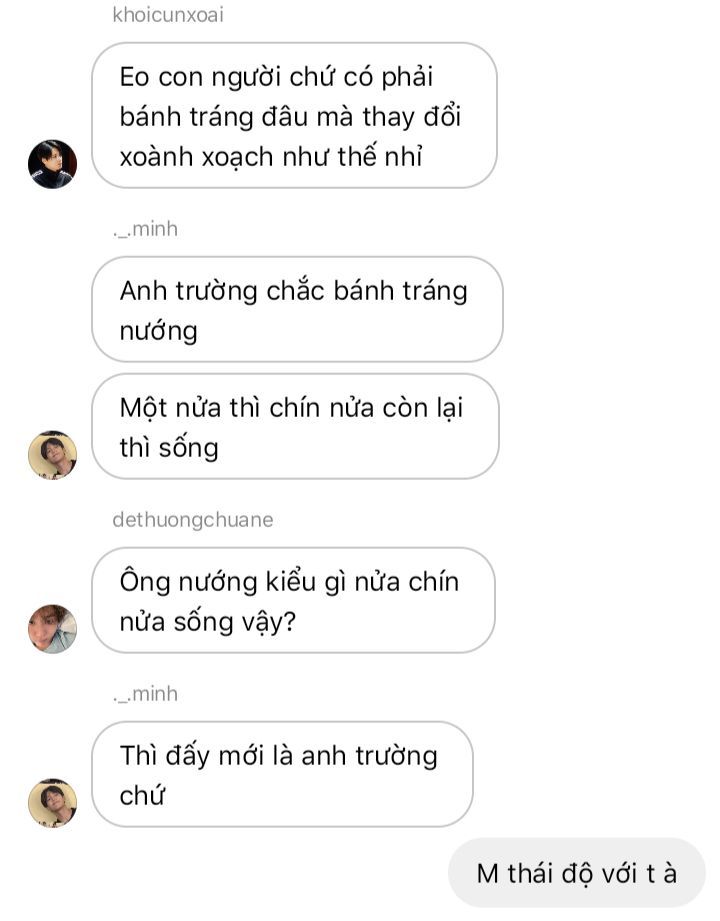Select message 'Eo con người chứ có phải'
Screen dimensions: 720x921
point(294,116)
